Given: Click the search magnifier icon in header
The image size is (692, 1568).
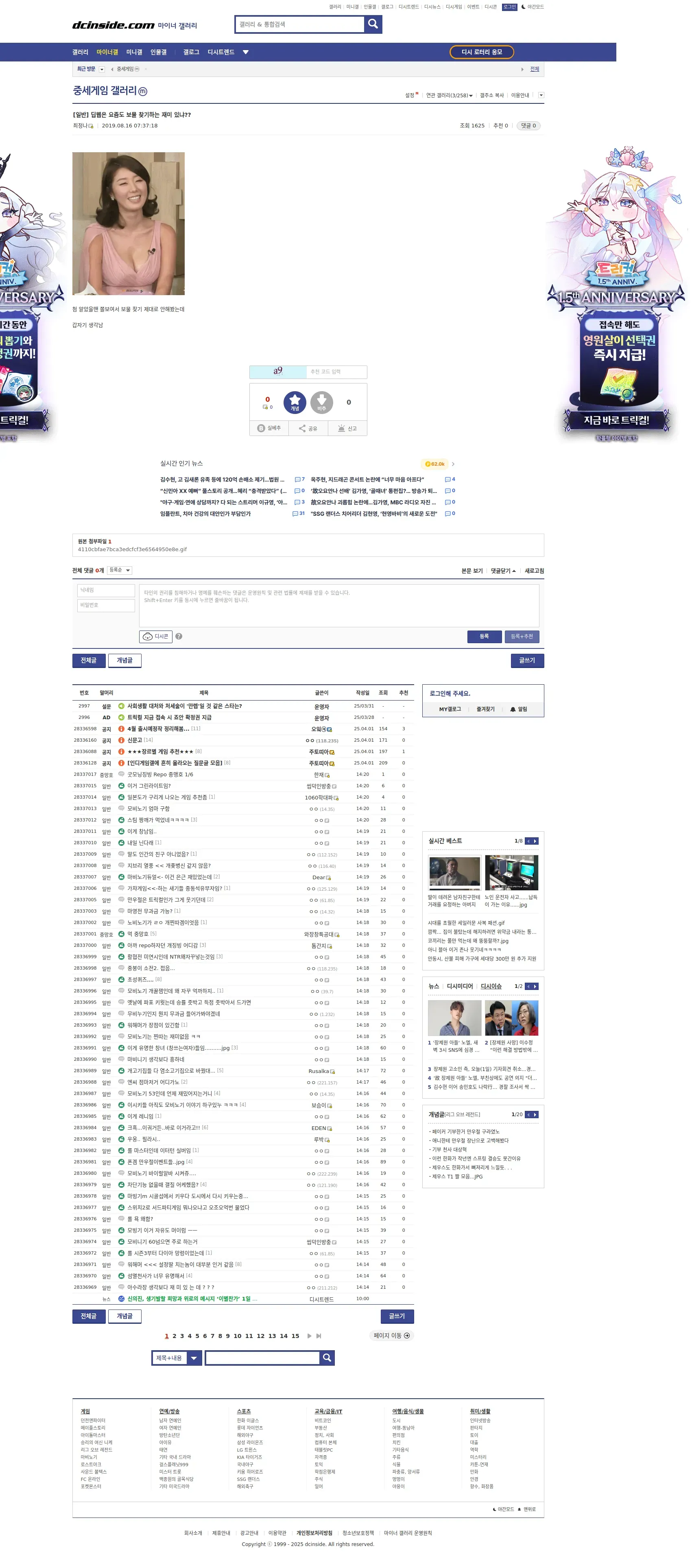Looking at the screenshot, I should point(373,24).
